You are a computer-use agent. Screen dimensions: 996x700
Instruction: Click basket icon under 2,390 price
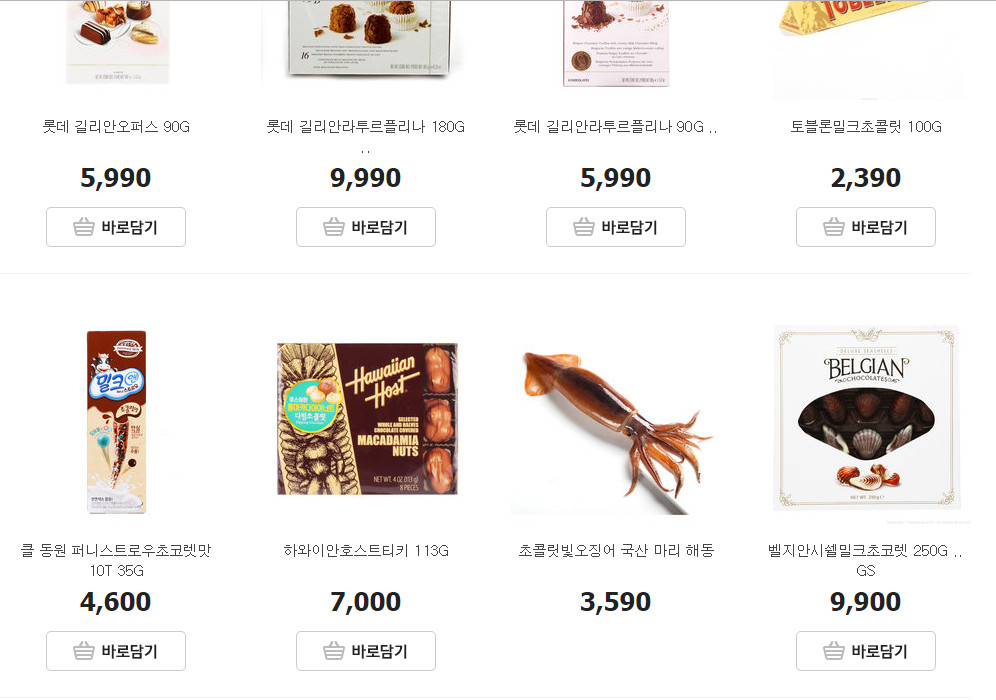click(x=834, y=227)
